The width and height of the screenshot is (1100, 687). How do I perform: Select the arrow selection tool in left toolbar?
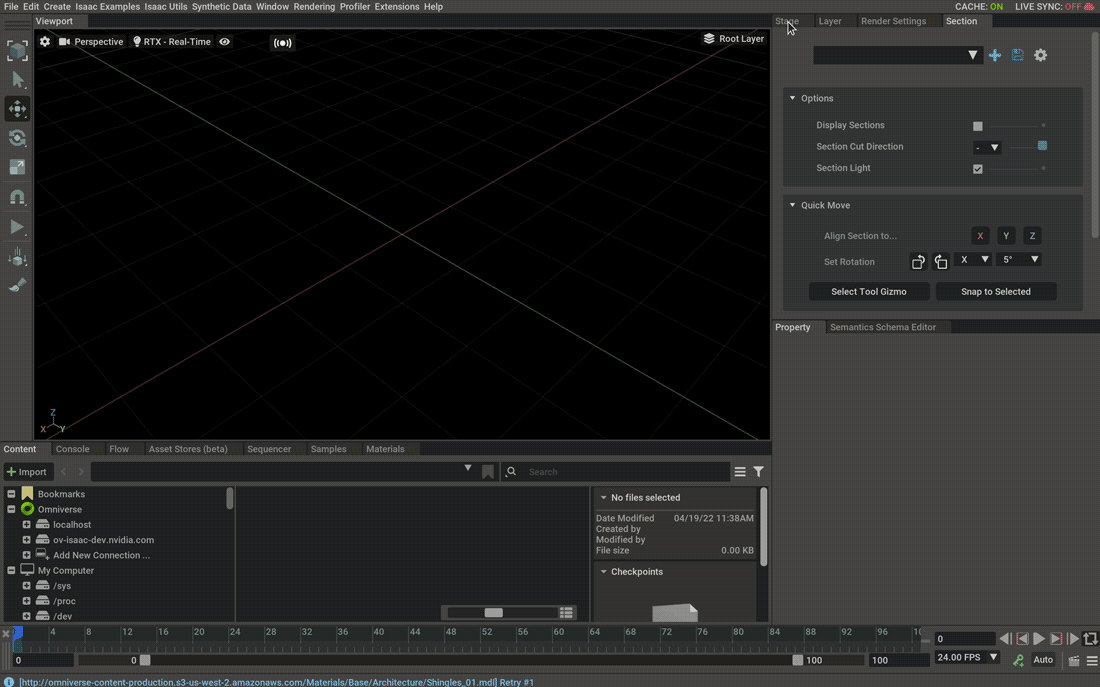coord(18,79)
